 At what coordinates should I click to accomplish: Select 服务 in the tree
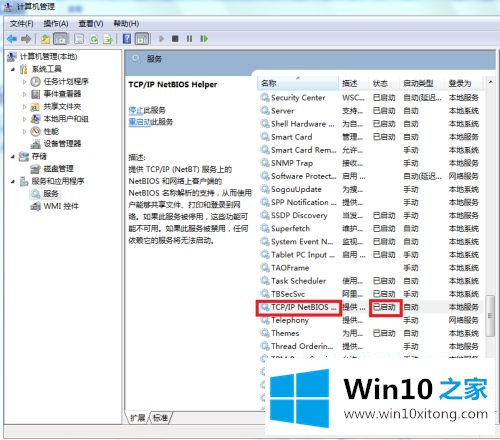point(51,194)
